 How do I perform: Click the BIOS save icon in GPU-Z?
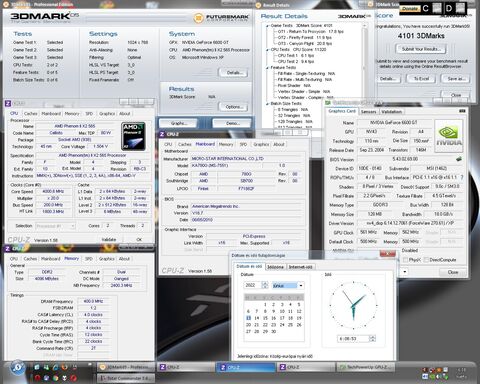pos(459,159)
